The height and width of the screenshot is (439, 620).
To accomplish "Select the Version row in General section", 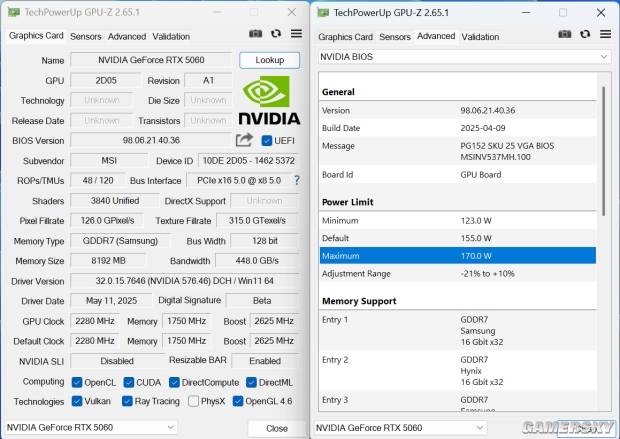I will pos(458,110).
